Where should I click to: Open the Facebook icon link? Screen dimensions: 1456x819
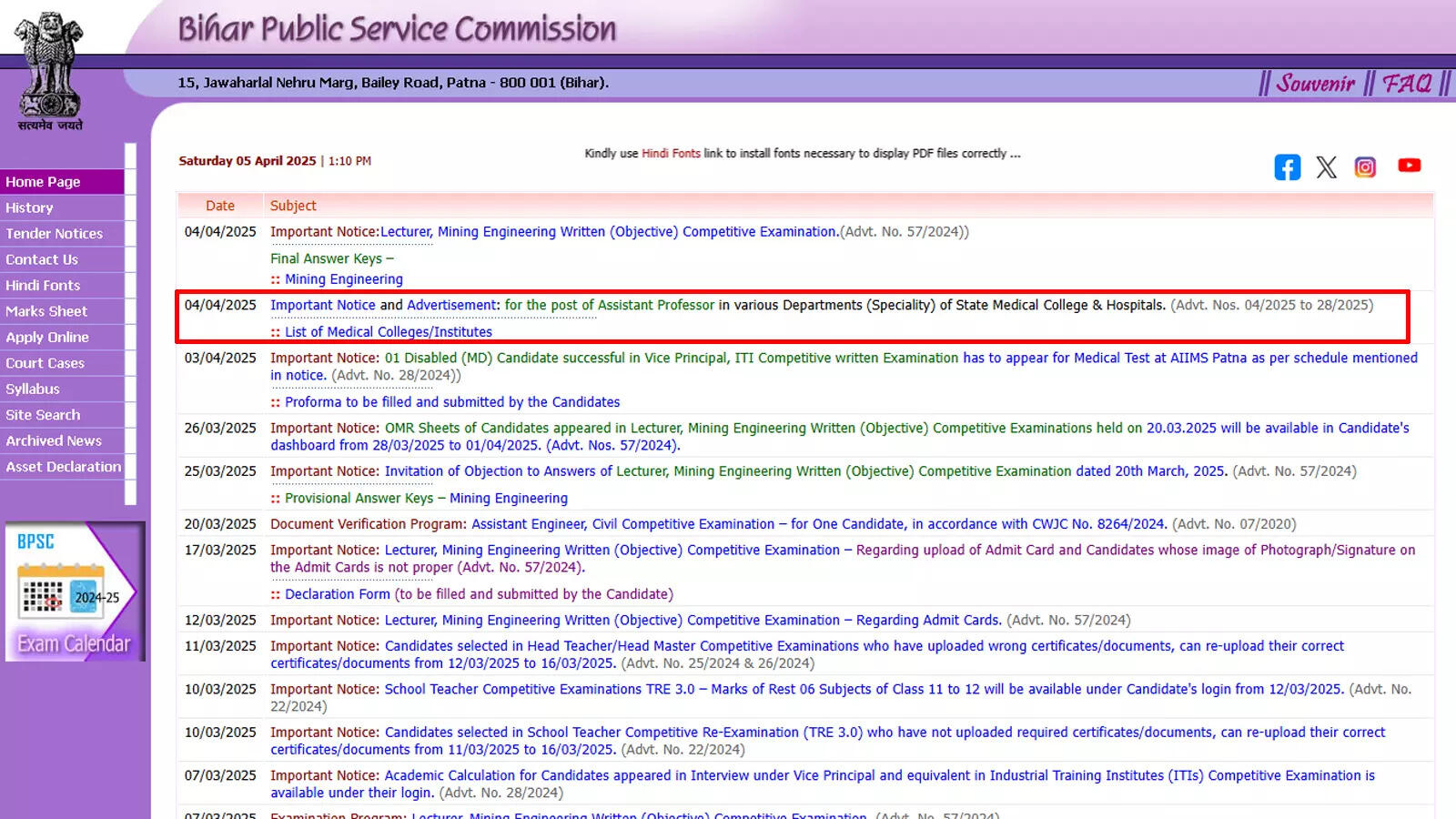pyautogui.click(x=1287, y=167)
